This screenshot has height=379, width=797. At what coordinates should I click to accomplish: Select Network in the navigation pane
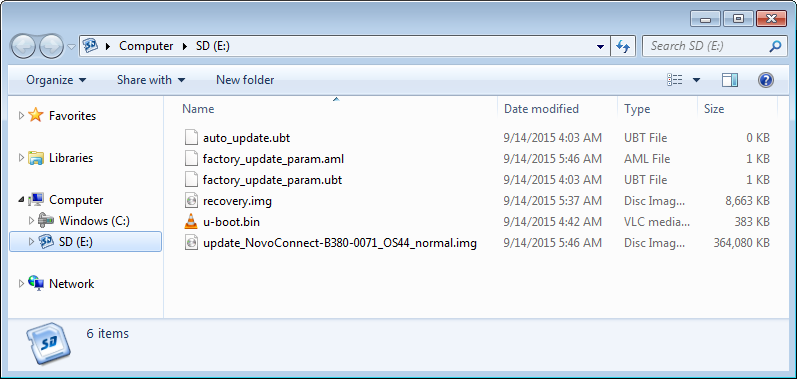[72, 284]
